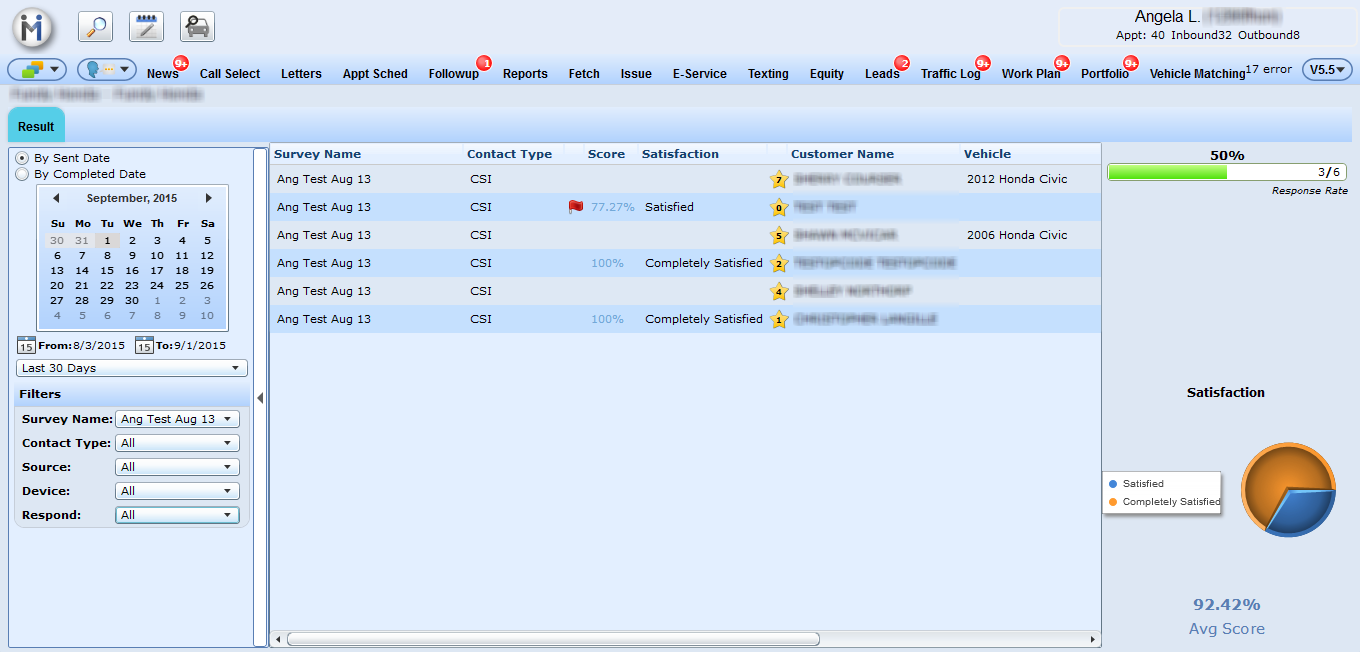Viewport: 1360px width, 652px height.
Task: Open the V5.5 version dropdown
Action: click(1327, 70)
